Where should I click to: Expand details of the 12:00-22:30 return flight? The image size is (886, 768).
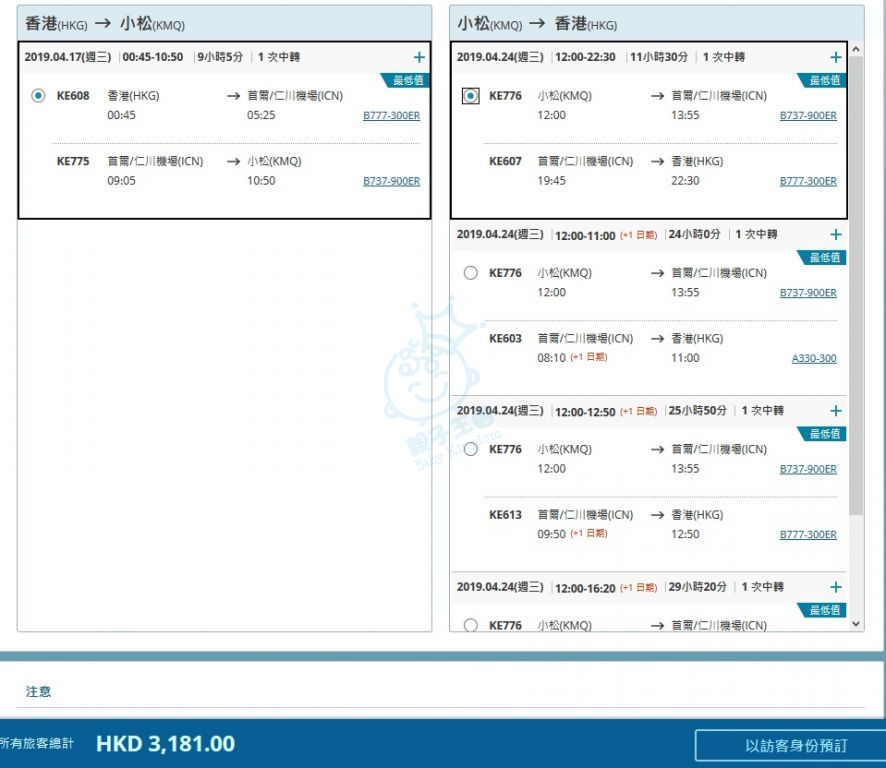835,58
